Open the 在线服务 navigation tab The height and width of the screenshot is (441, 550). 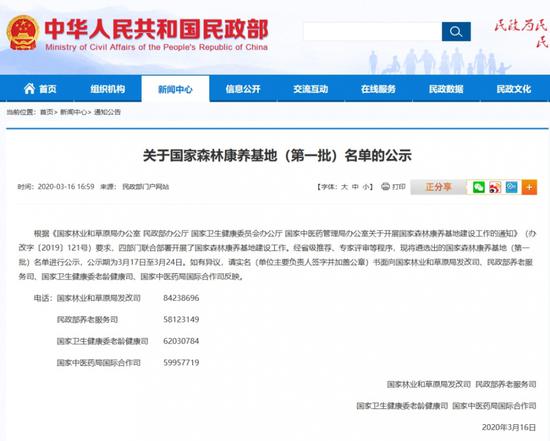378,89
